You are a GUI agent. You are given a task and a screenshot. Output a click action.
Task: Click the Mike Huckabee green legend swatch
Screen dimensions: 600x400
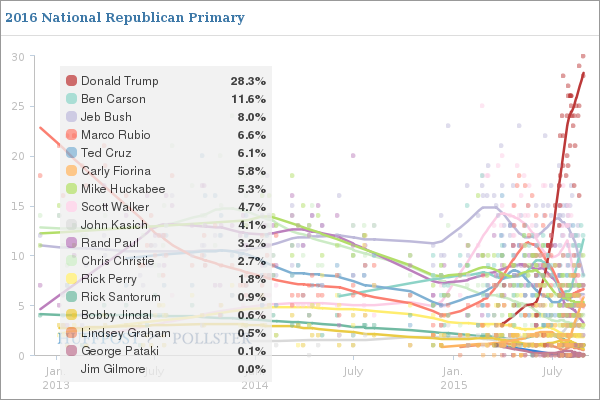72,189
